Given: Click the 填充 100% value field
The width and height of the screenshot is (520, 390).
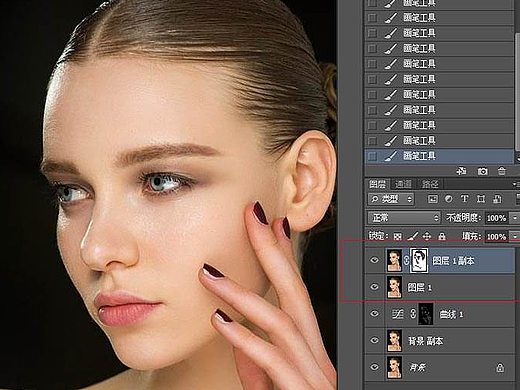Looking at the screenshot, I should coord(496,236).
